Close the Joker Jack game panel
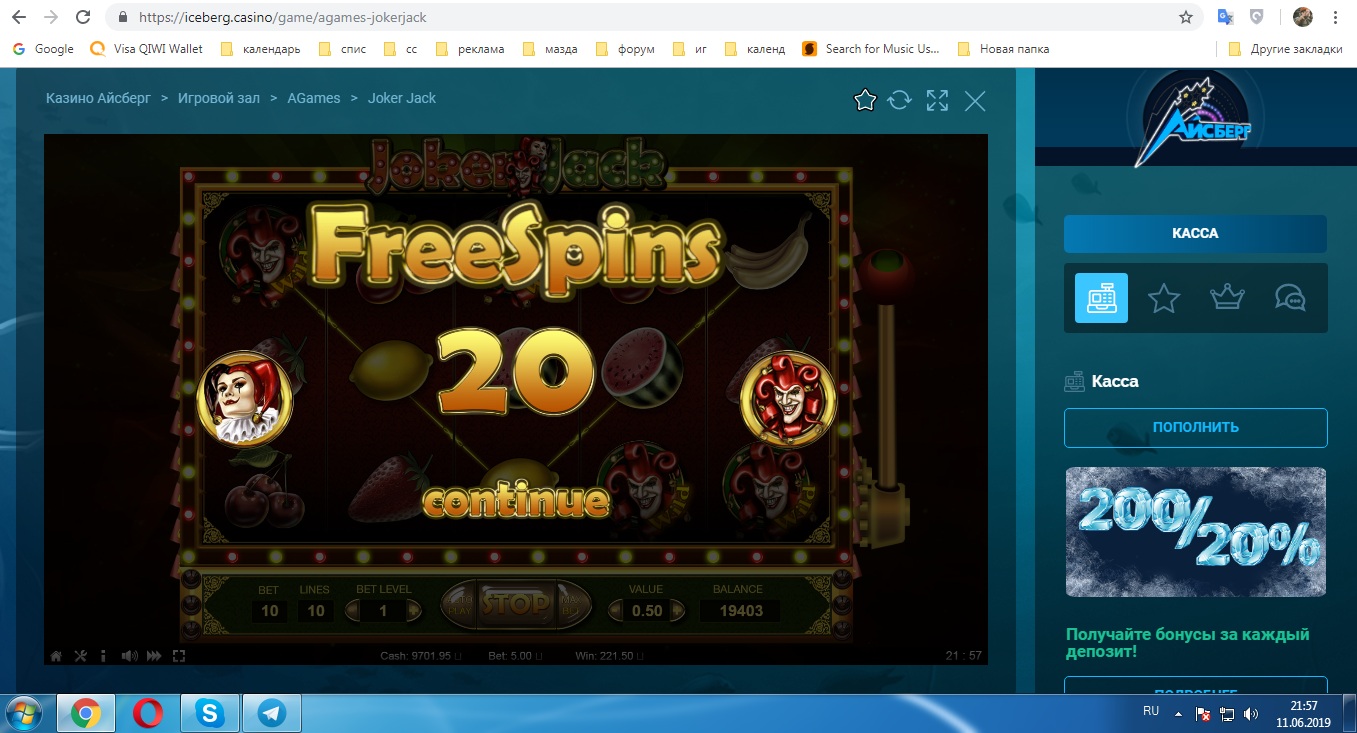The height and width of the screenshot is (733, 1357). tap(975, 100)
